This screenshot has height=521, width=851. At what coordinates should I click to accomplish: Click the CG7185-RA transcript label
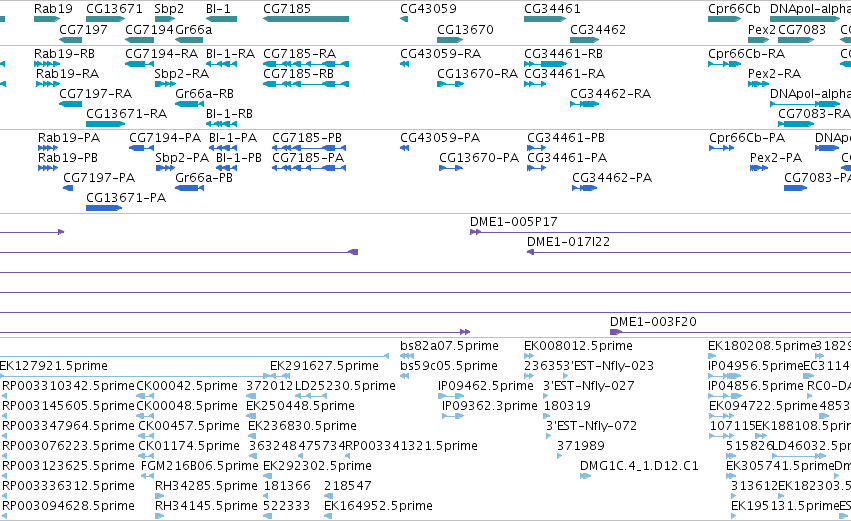pyautogui.click(x=299, y=54)
